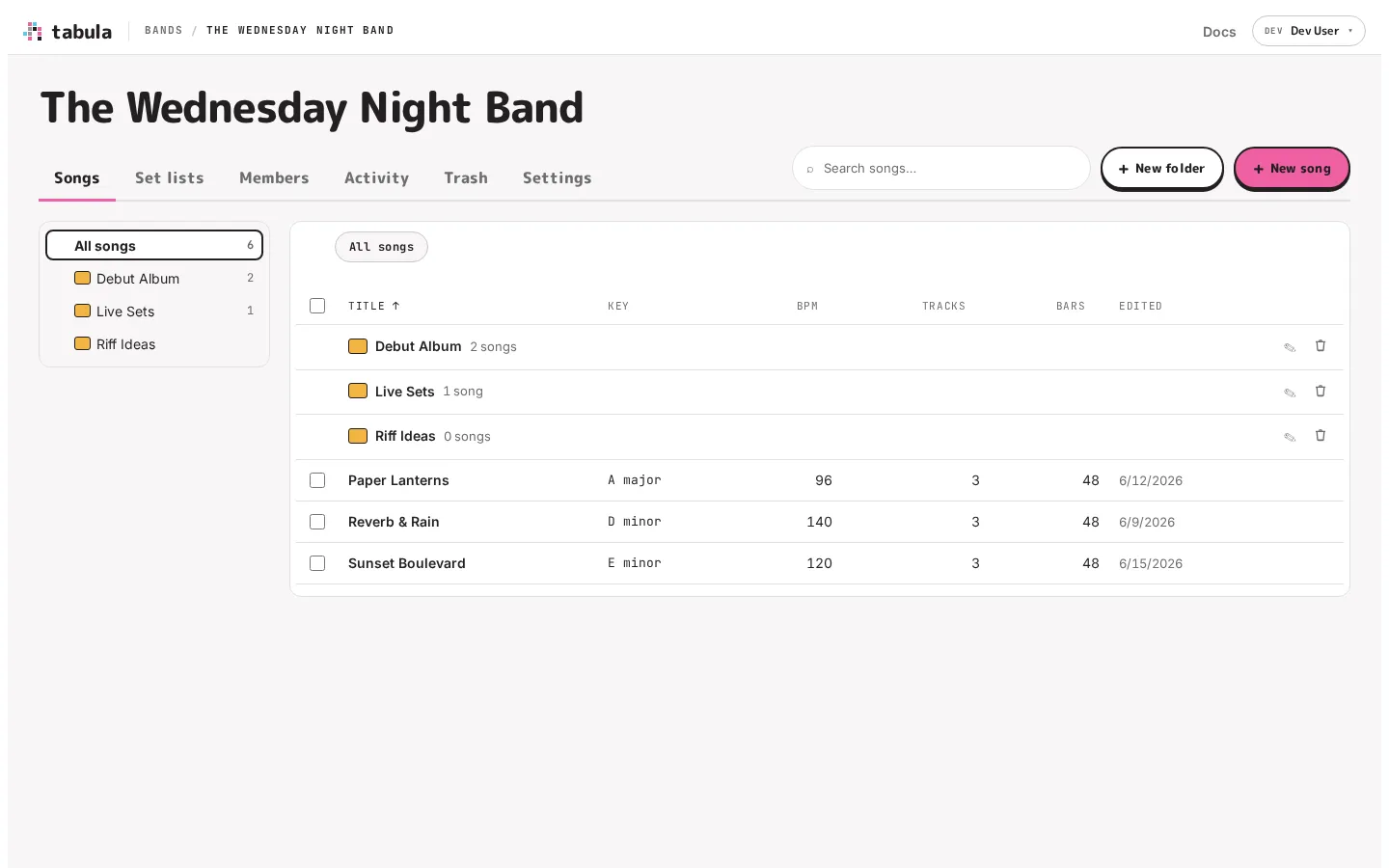Go to the Activity tab

[x=376, y=177]
